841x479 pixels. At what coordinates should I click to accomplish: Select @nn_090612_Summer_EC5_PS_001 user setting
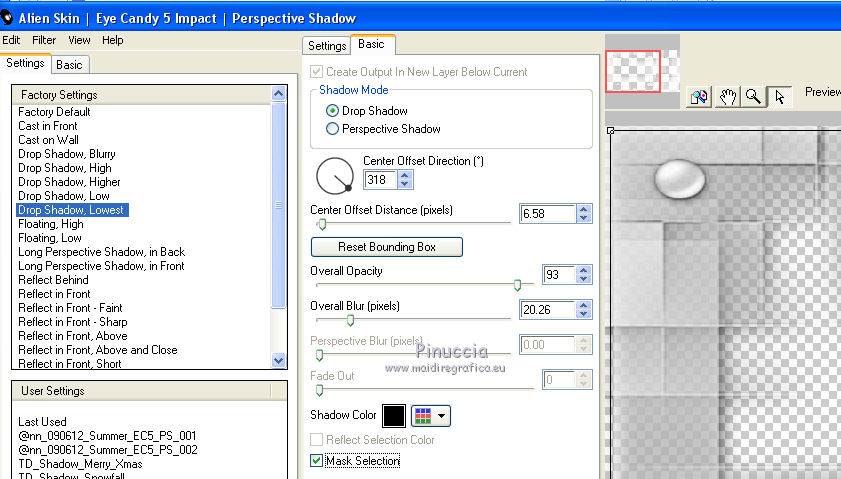pyautogui.click(x=107, y=436)
